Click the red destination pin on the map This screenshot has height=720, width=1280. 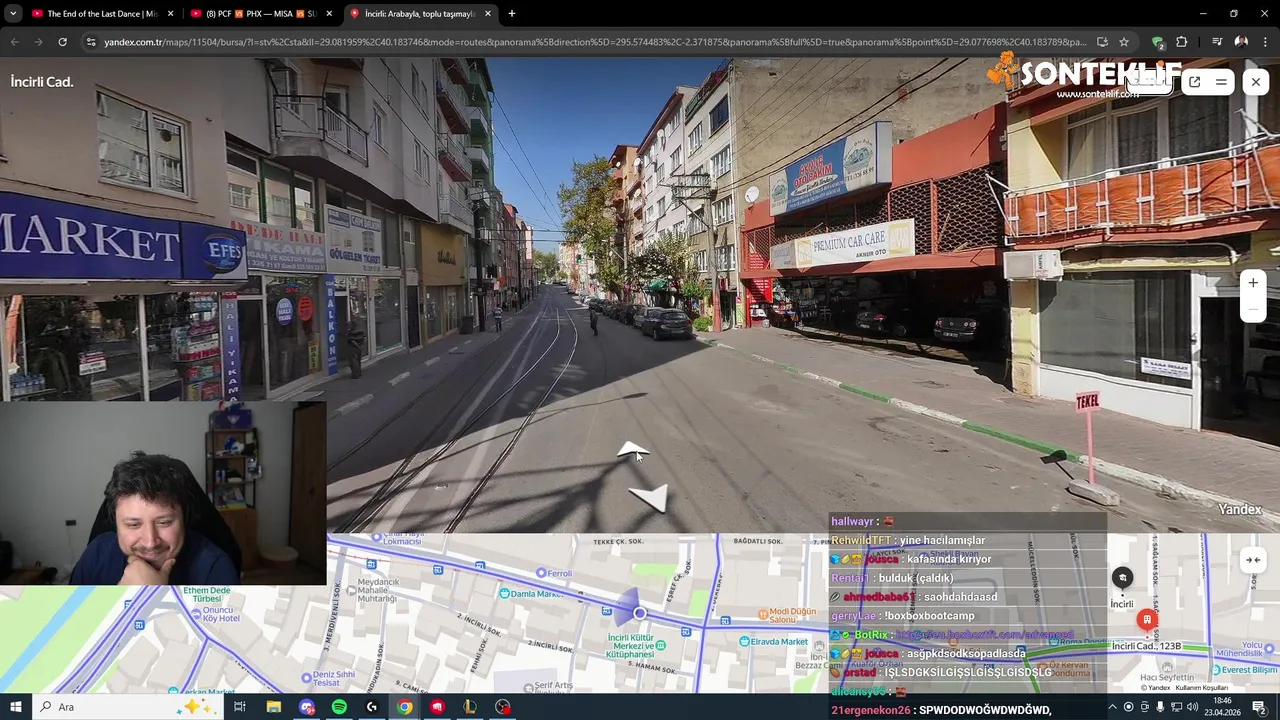[x=1147, y=620]
